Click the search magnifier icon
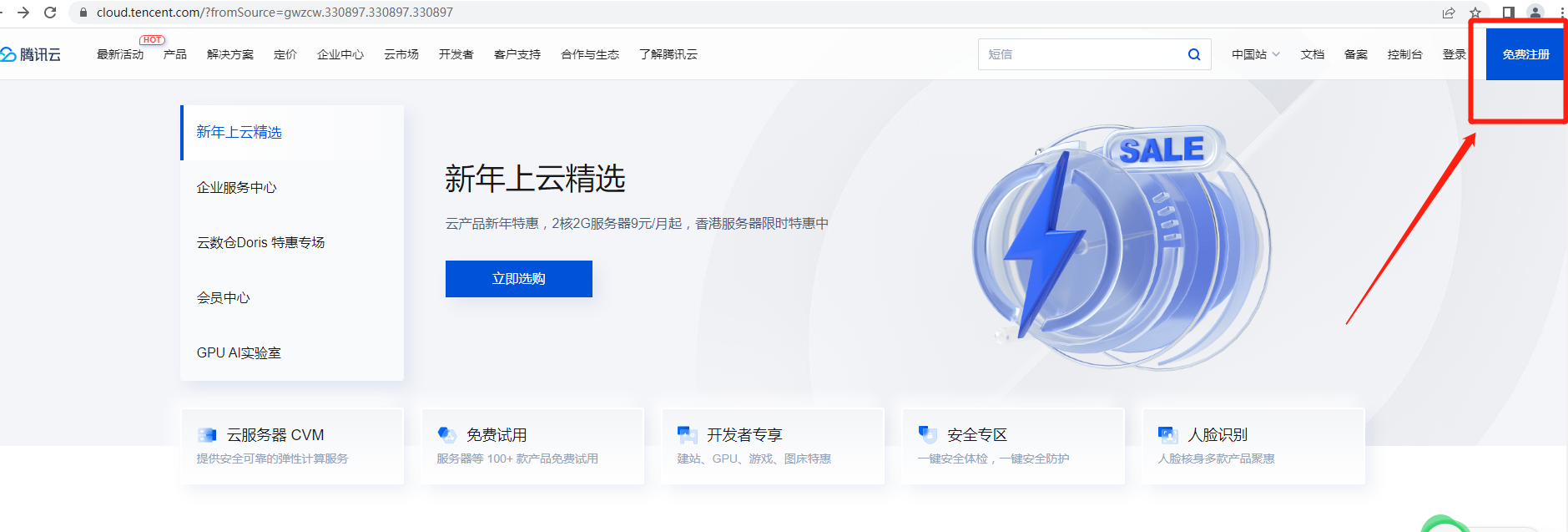Image resolution: width=1568 pixels, height=532 pixels. coord(1194,54)
